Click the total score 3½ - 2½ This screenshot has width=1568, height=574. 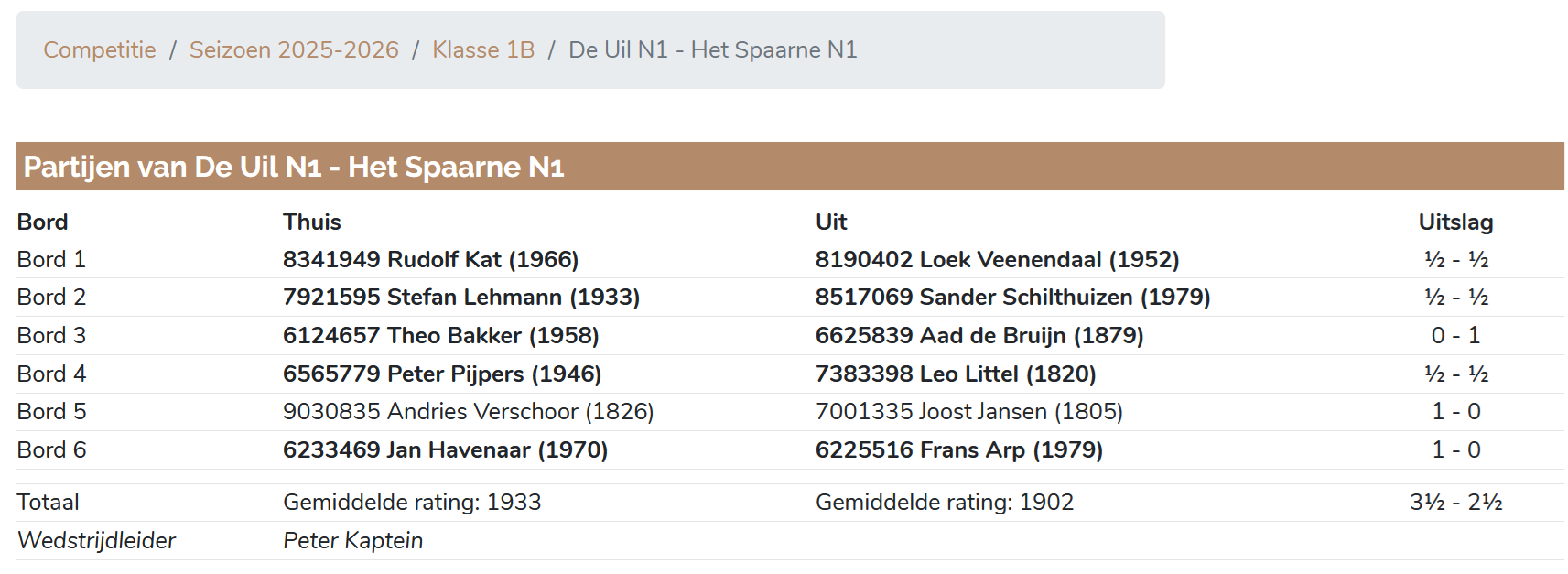[1455, 502]
